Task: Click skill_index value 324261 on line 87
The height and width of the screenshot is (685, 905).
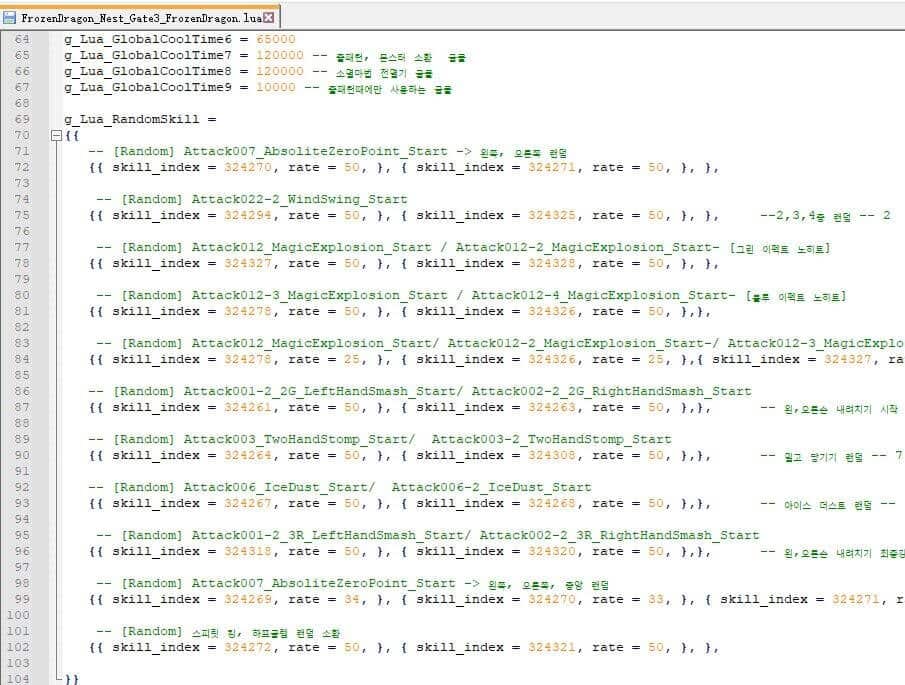Action: [x=247, y=407]
